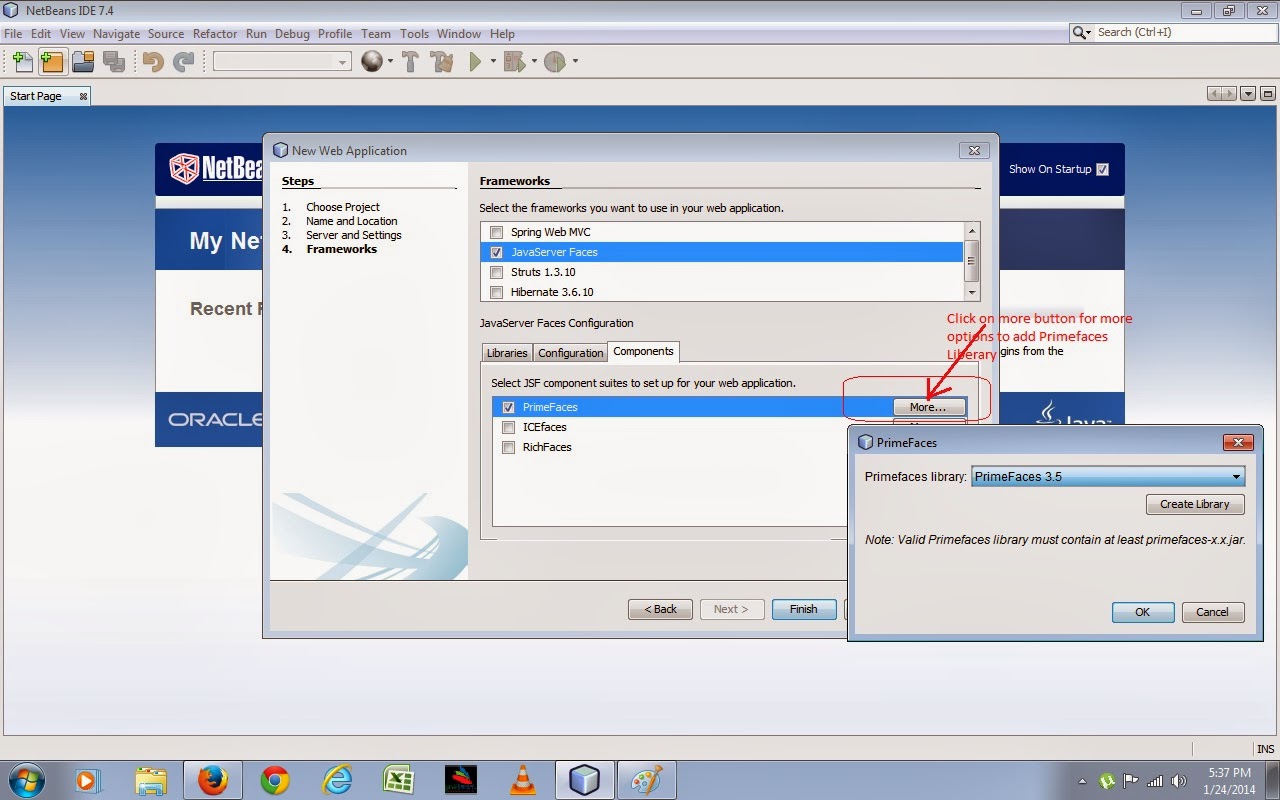Uncheck the JavaServer Faces framework
1280x800 pixels.
tap(497, 252)
